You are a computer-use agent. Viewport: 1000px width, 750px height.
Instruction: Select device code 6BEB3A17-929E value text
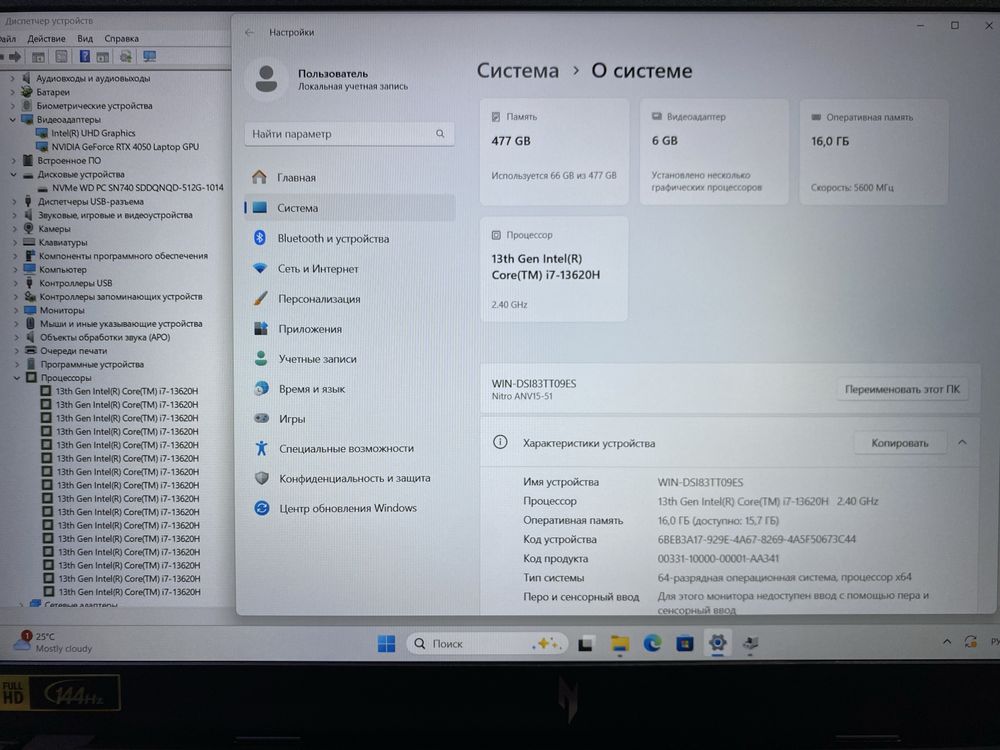756,540
